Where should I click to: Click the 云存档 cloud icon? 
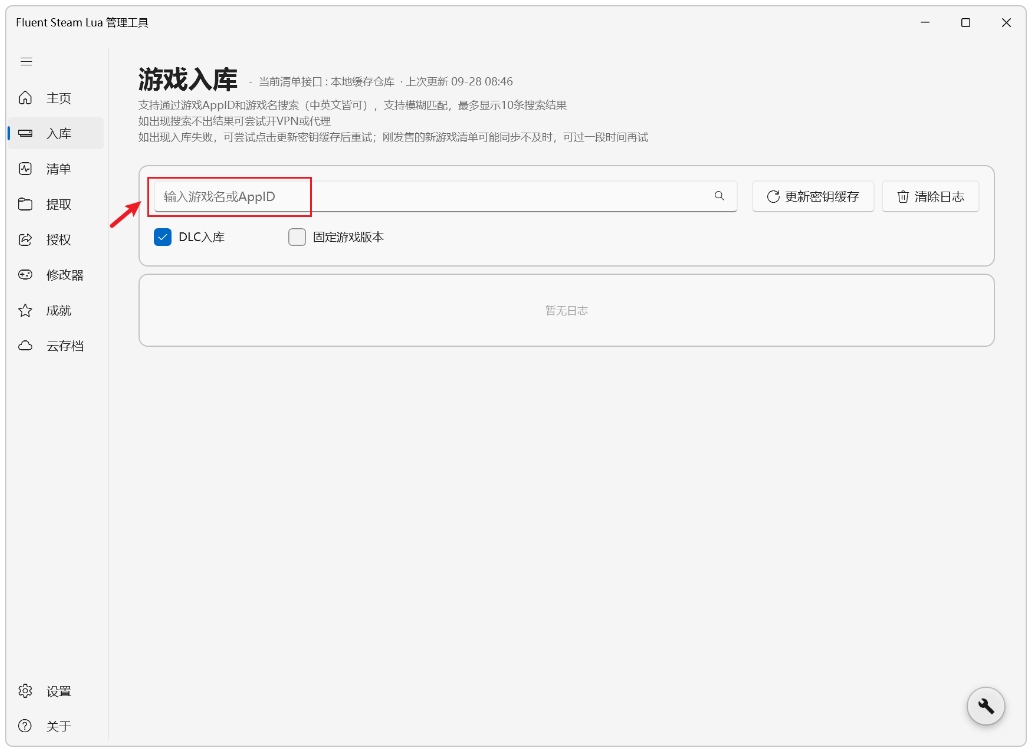point(25,346)
